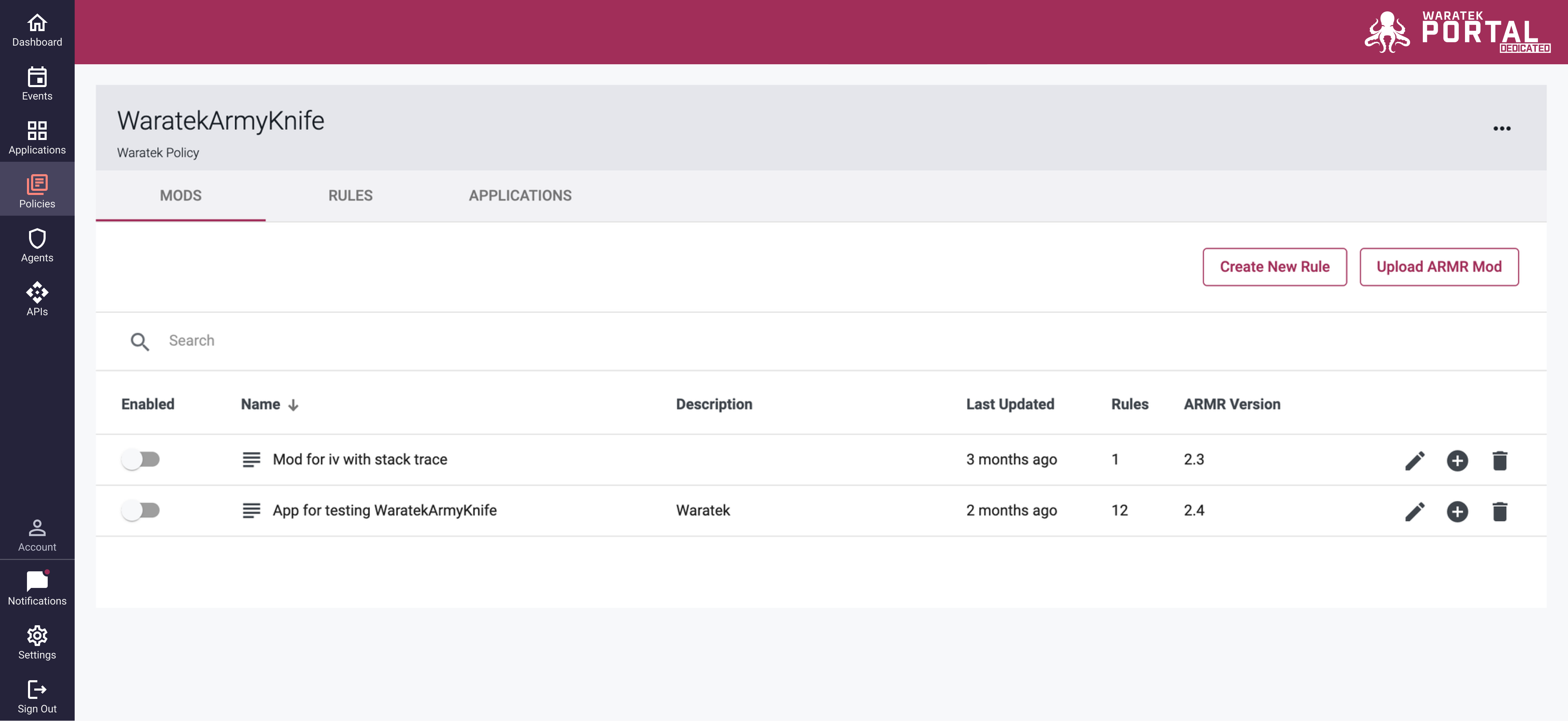Click the ARMR Version column header
The image size is (1568, 721).
coord(1232,404)
